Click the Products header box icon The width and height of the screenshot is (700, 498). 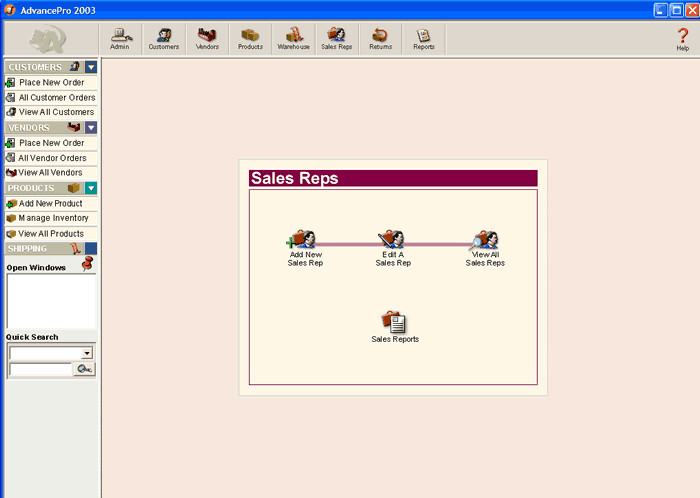pyautogui.click(x=74, y=188)
